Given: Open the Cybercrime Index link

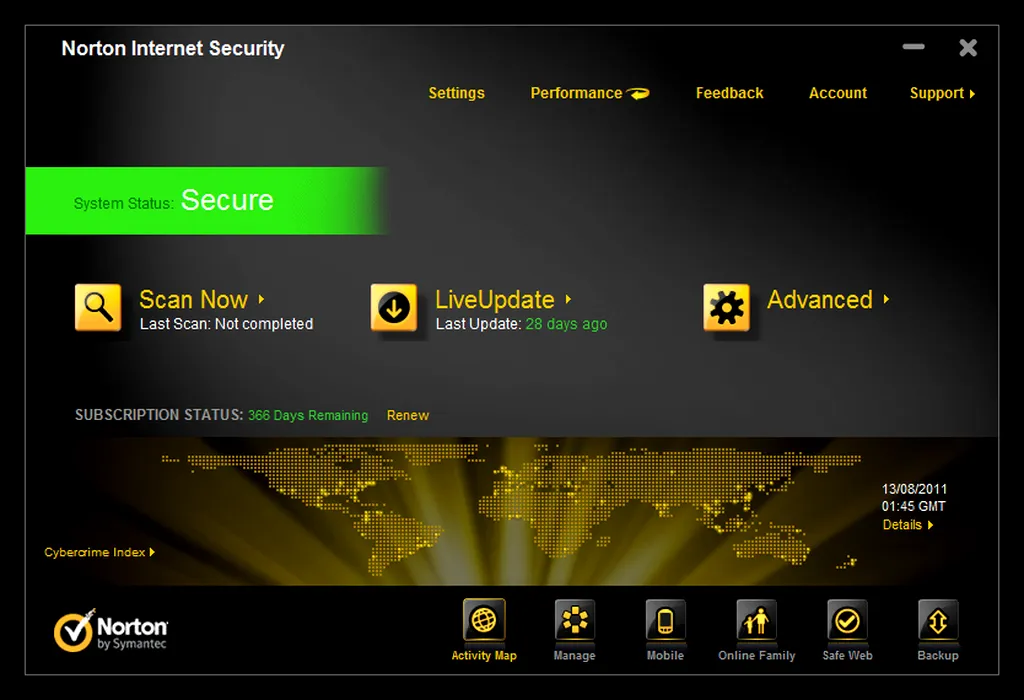Looking at the screenshot, I should click(x=95, y=552).
